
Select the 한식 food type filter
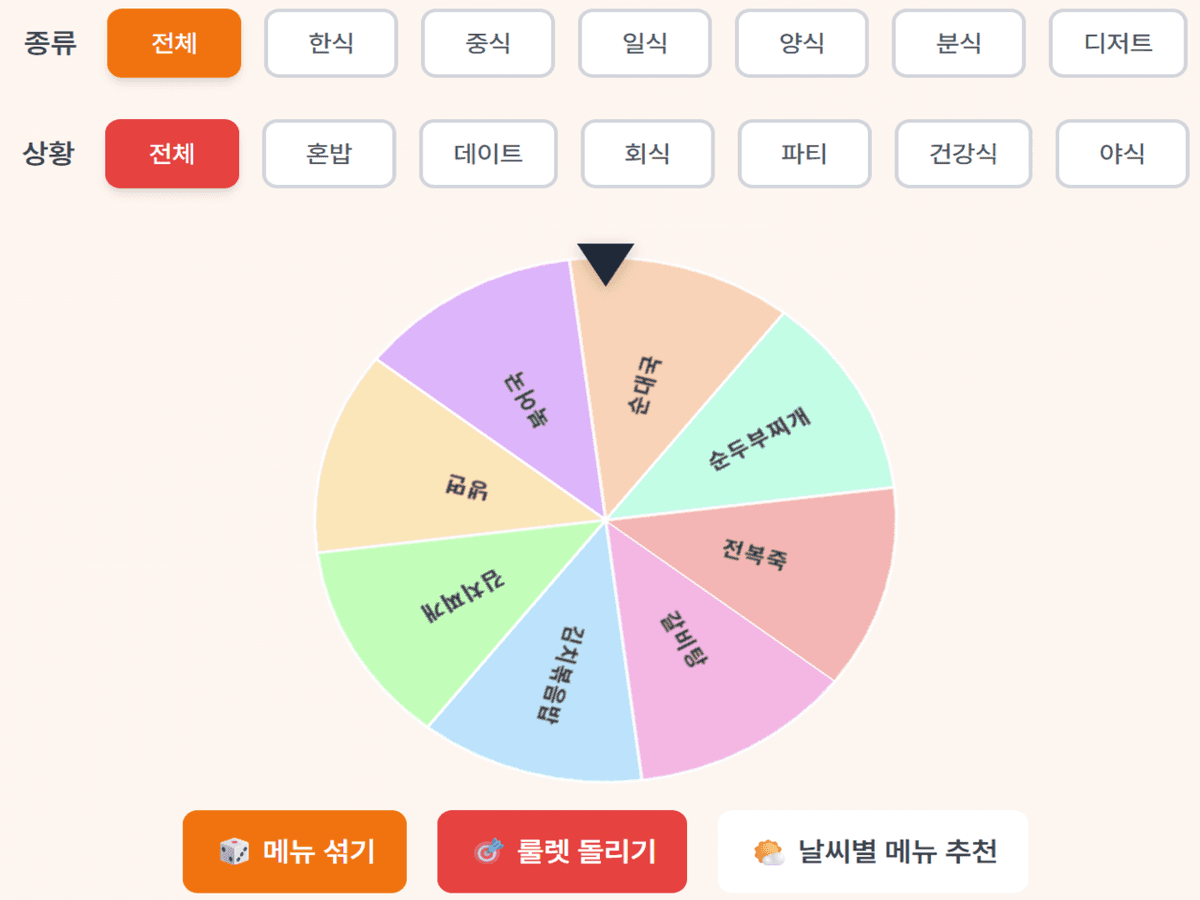[331, 43]
